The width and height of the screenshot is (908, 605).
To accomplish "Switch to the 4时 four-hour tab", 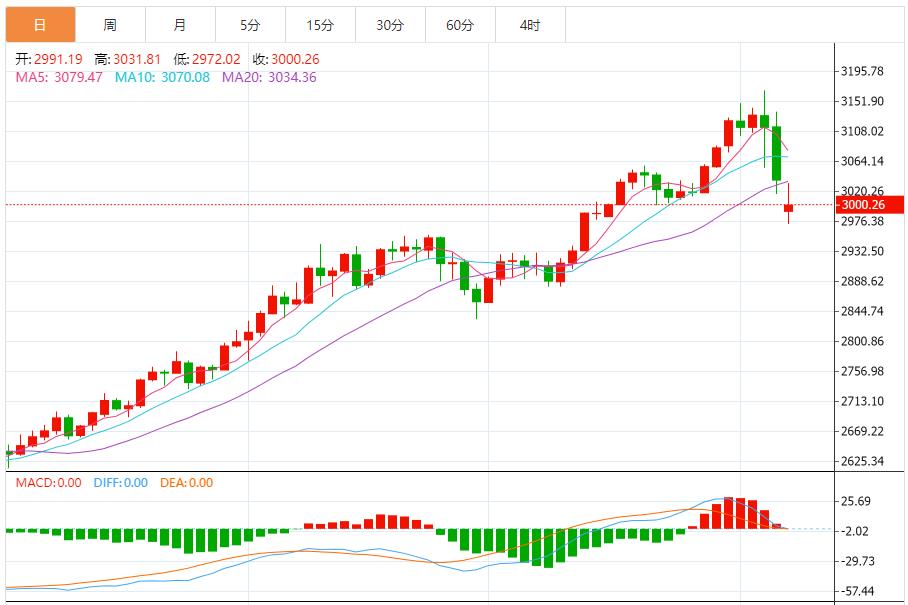I will (x=530, y=25).
